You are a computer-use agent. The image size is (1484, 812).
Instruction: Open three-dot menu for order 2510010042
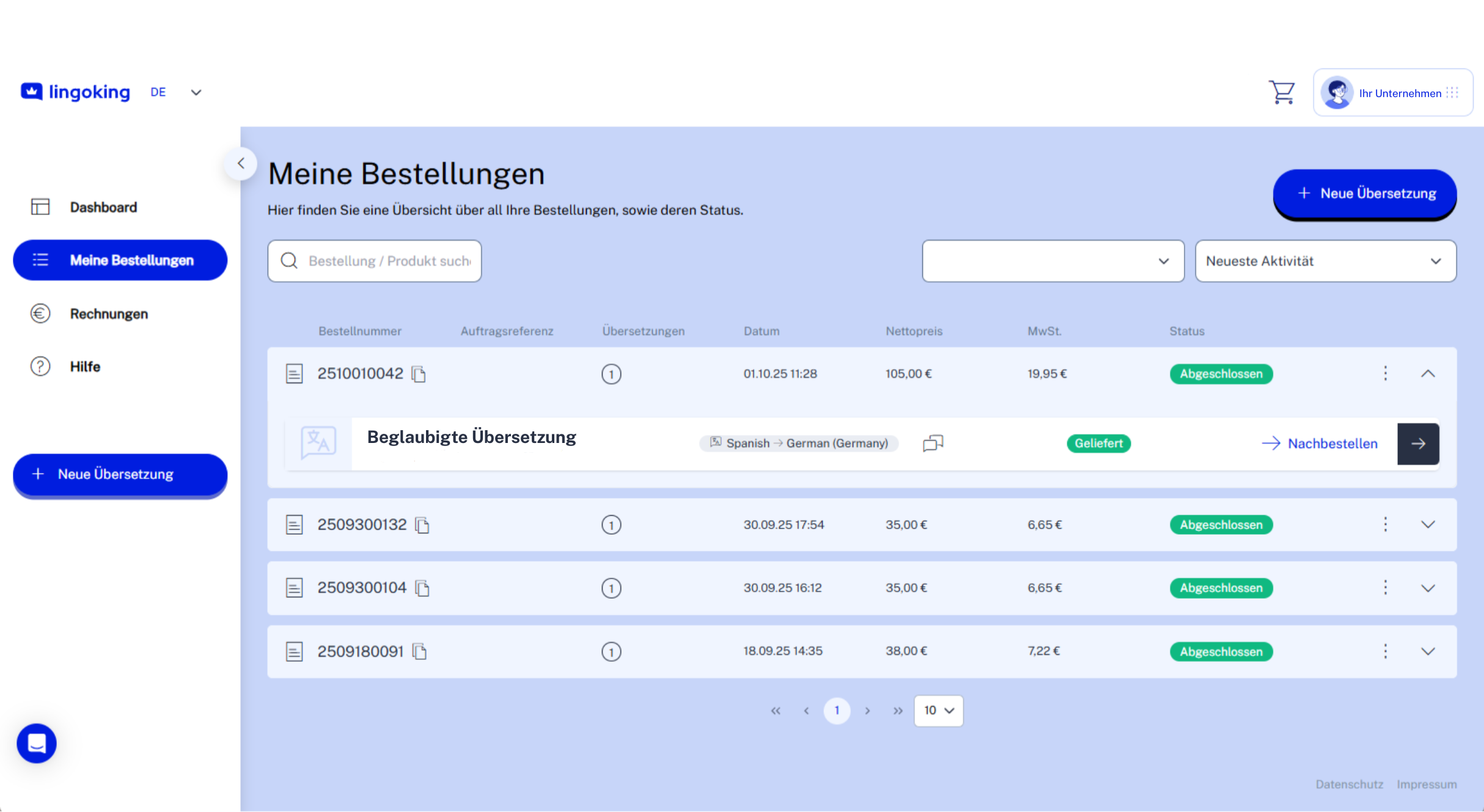[x=1385, y=373]
